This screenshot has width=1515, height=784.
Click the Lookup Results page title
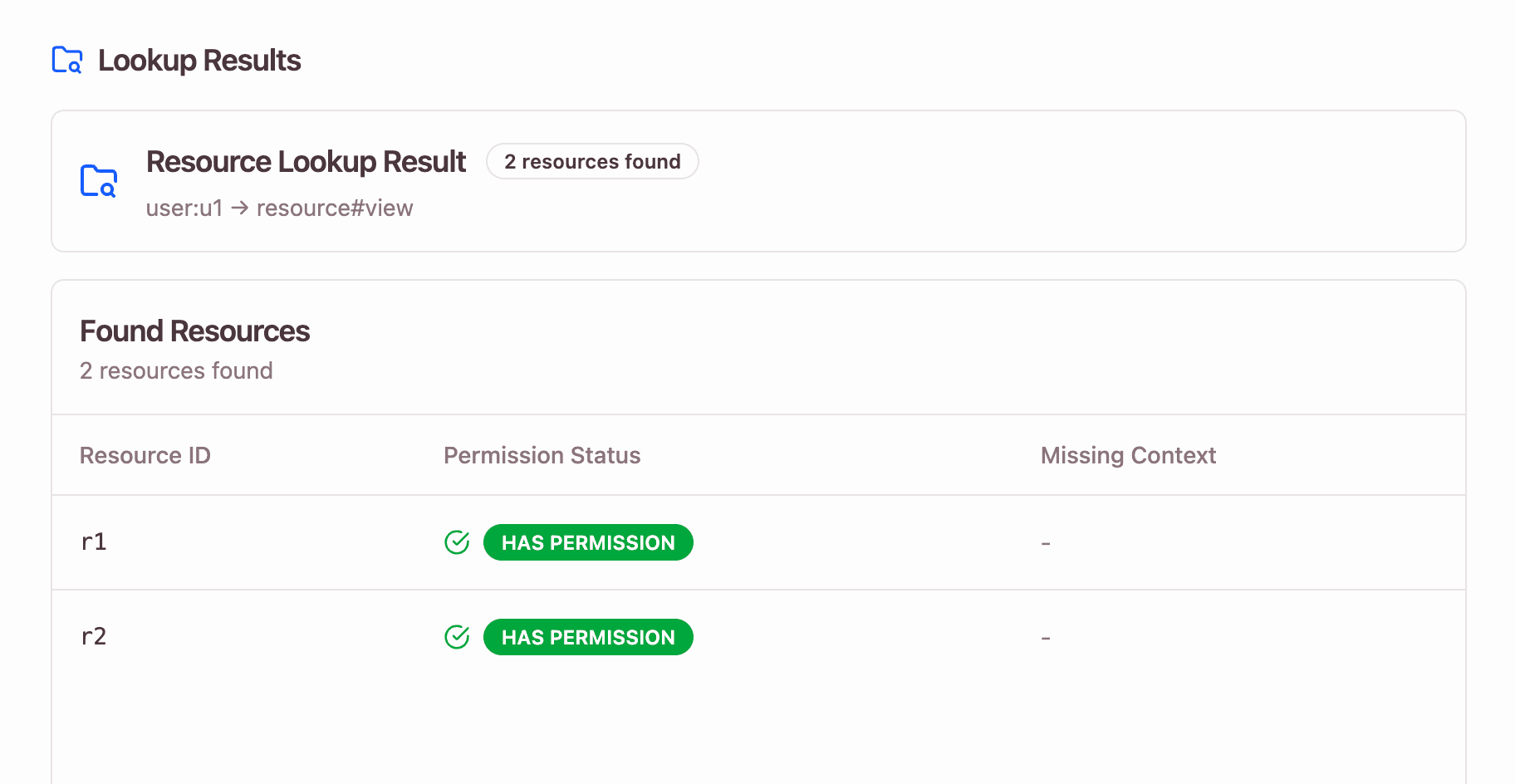click(199, 59)
